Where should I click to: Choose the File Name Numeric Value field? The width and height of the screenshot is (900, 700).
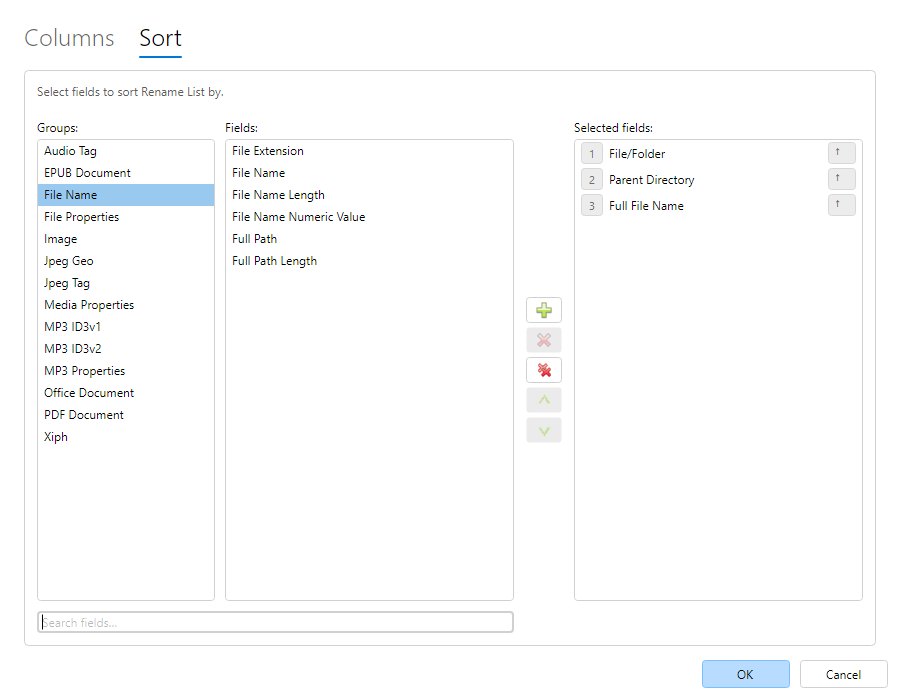click(369, 217)
